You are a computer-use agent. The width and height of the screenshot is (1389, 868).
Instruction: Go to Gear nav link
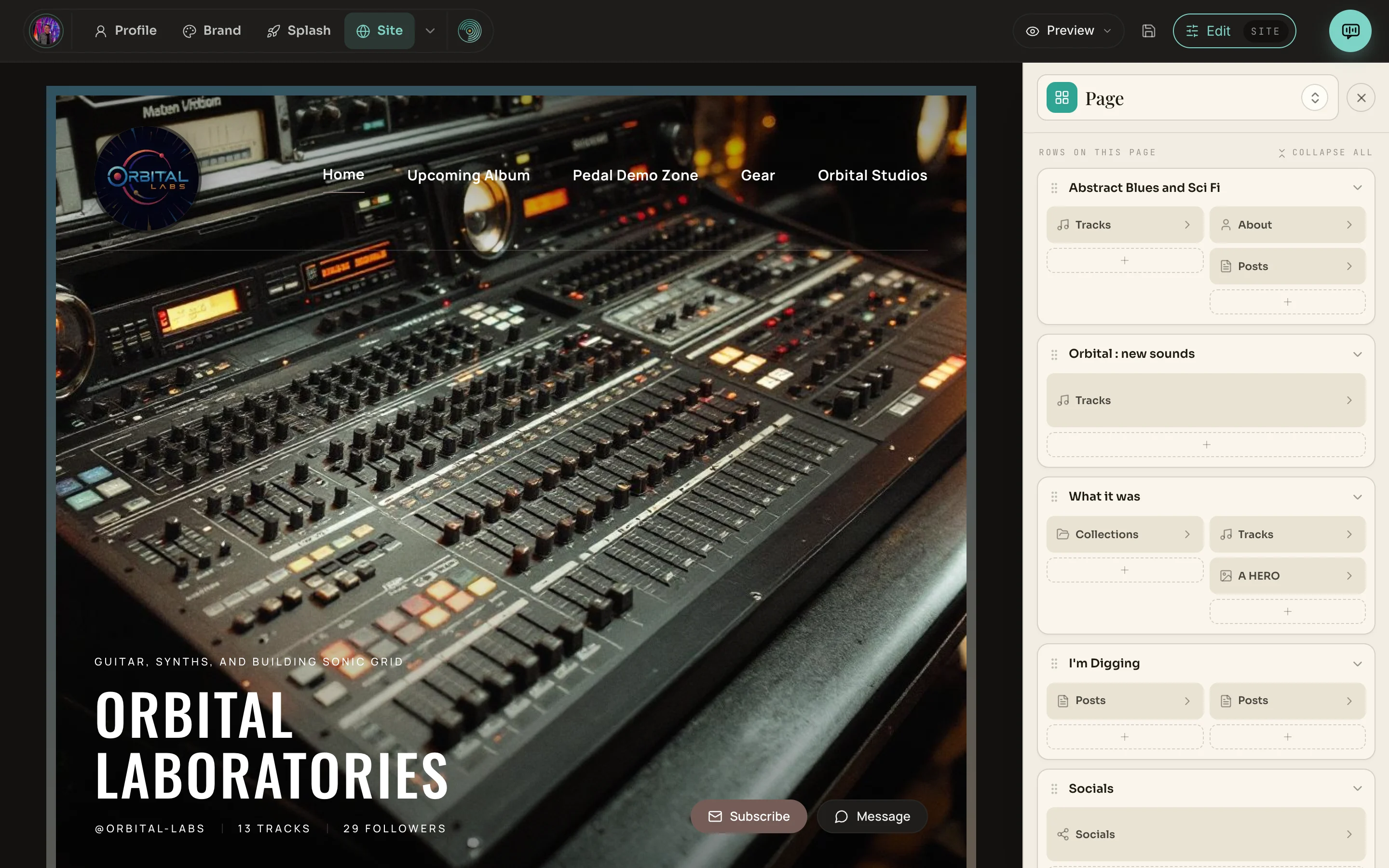tap(758, 176)
